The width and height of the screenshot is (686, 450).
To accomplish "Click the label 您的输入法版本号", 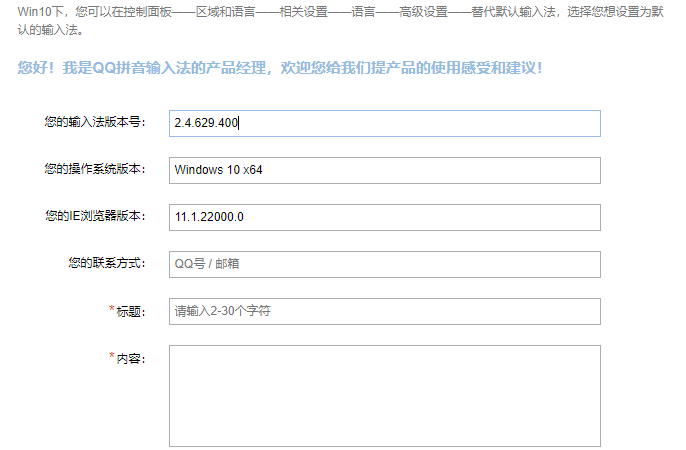I will coord(94,122).
